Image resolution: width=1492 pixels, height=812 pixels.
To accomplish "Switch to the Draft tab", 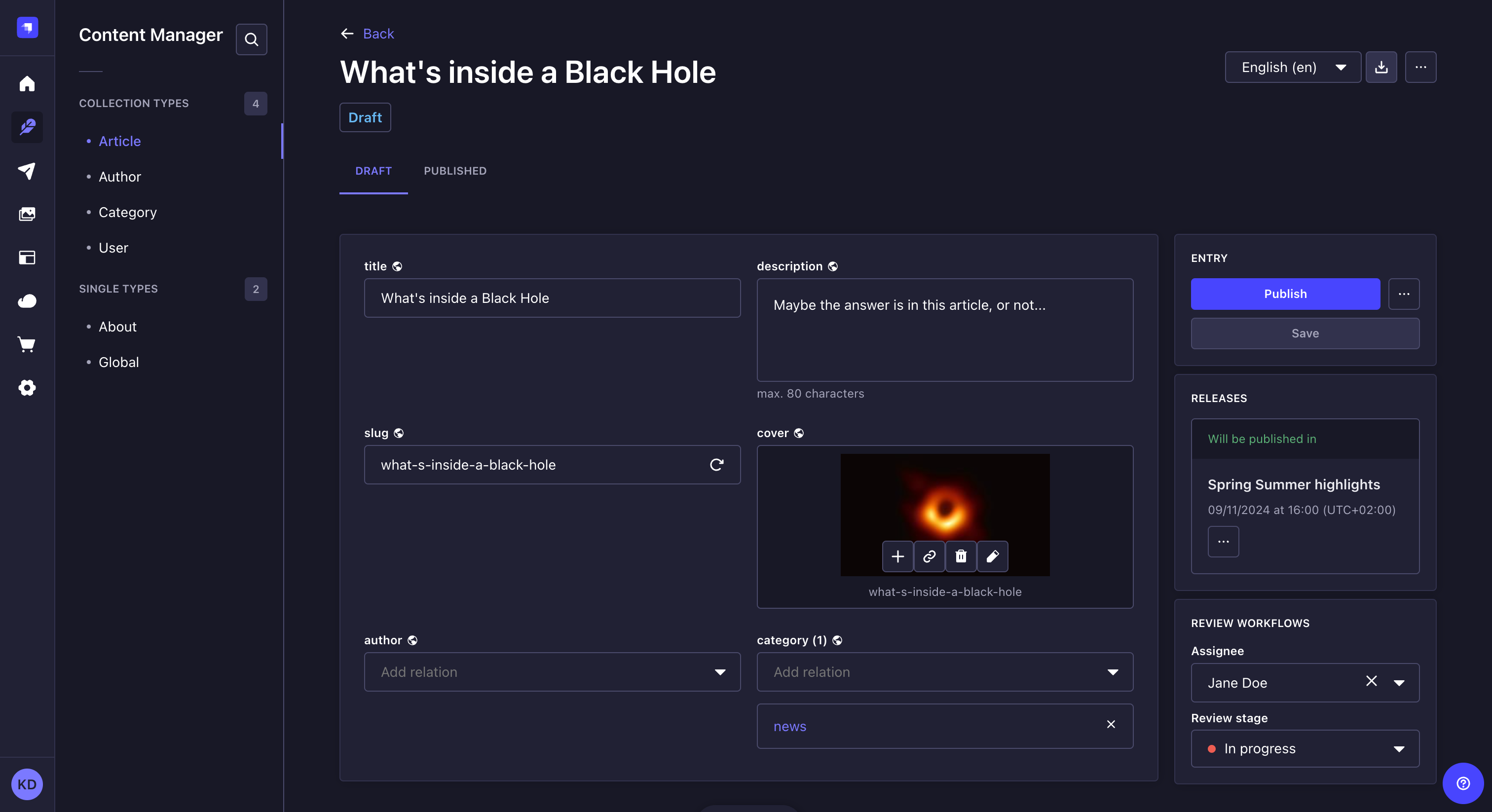I will pos(373,170).
